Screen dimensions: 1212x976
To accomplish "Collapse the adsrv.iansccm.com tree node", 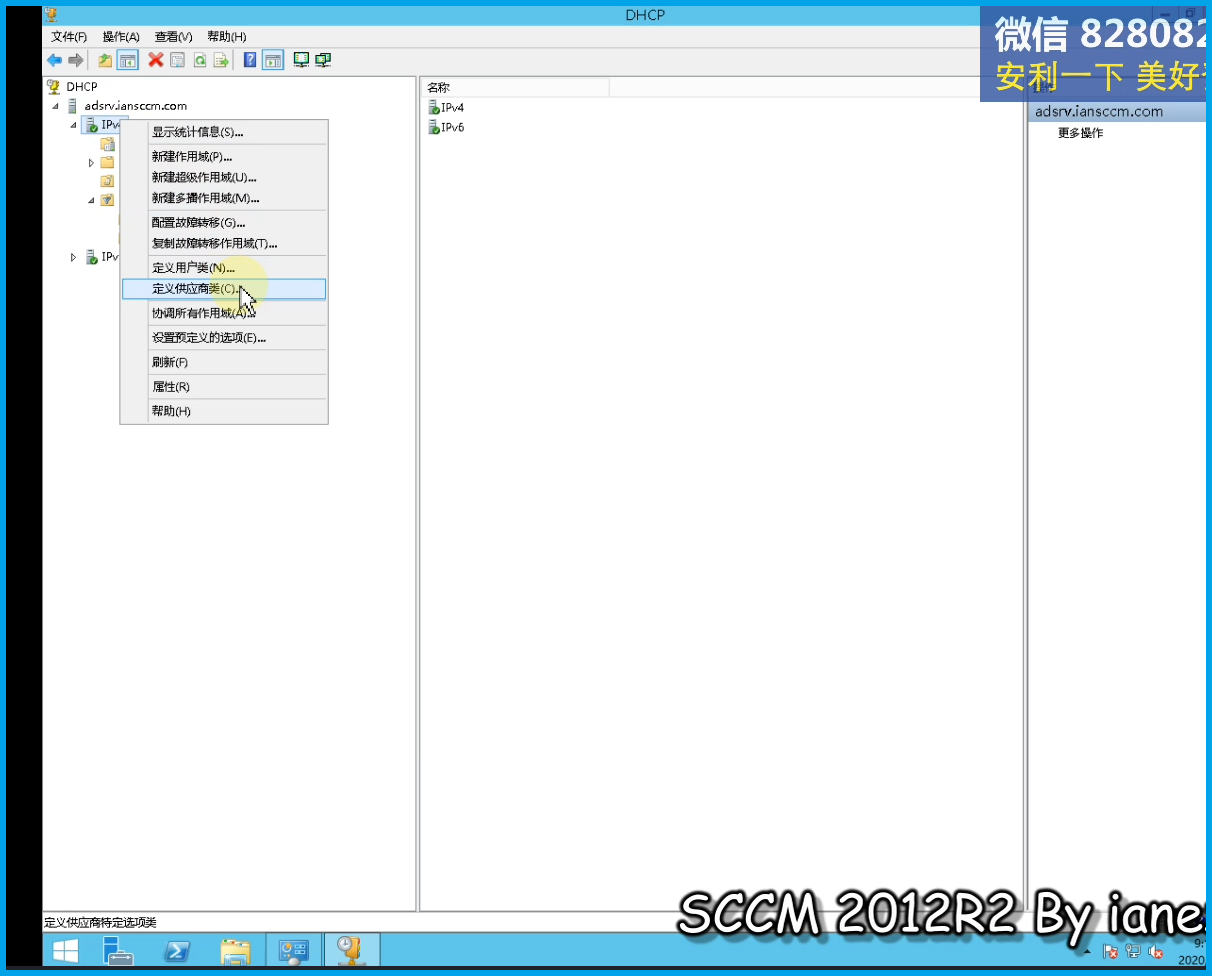I will 56,106.
